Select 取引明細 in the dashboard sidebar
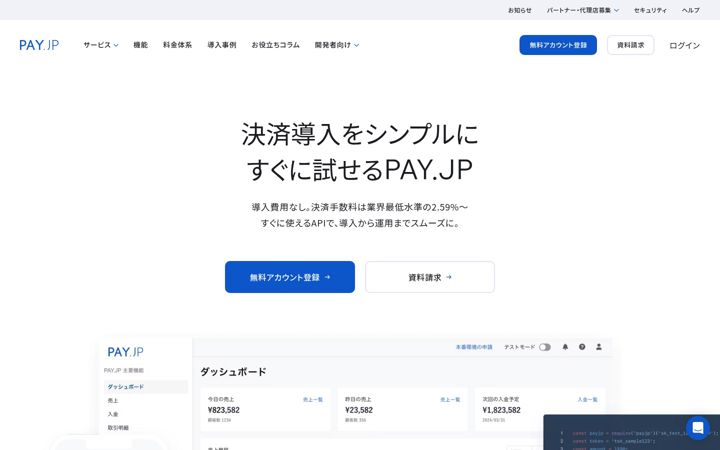Screen dimensions: 720x450 (x=118, y=428)
